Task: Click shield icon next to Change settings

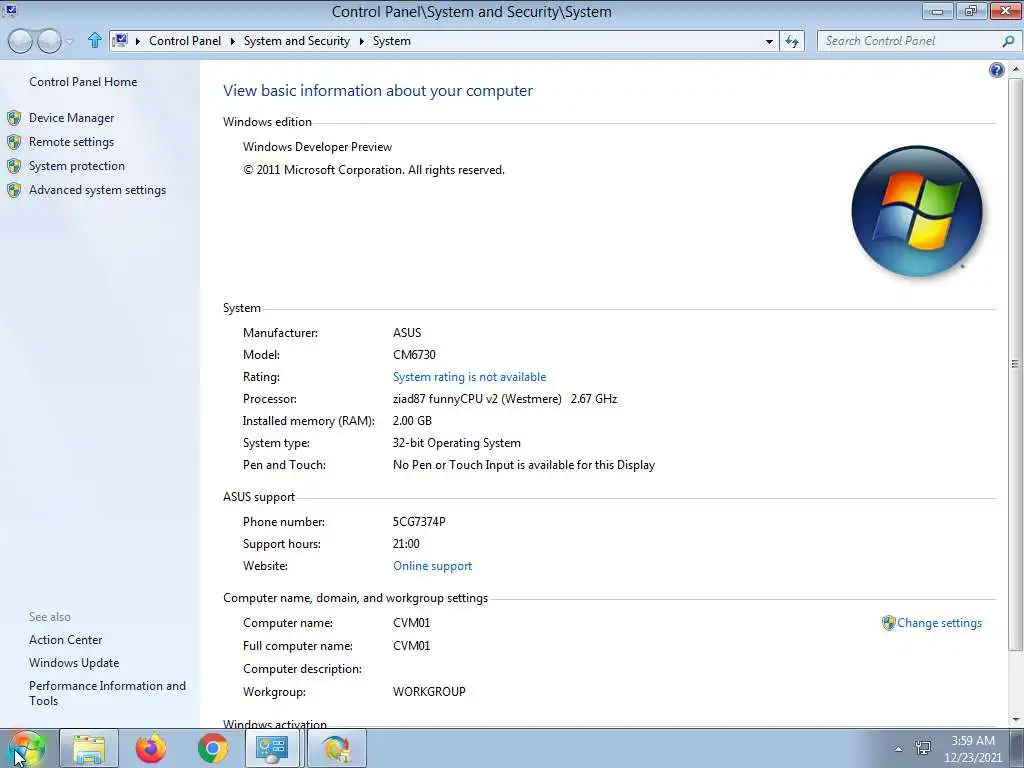Action: 888,623
